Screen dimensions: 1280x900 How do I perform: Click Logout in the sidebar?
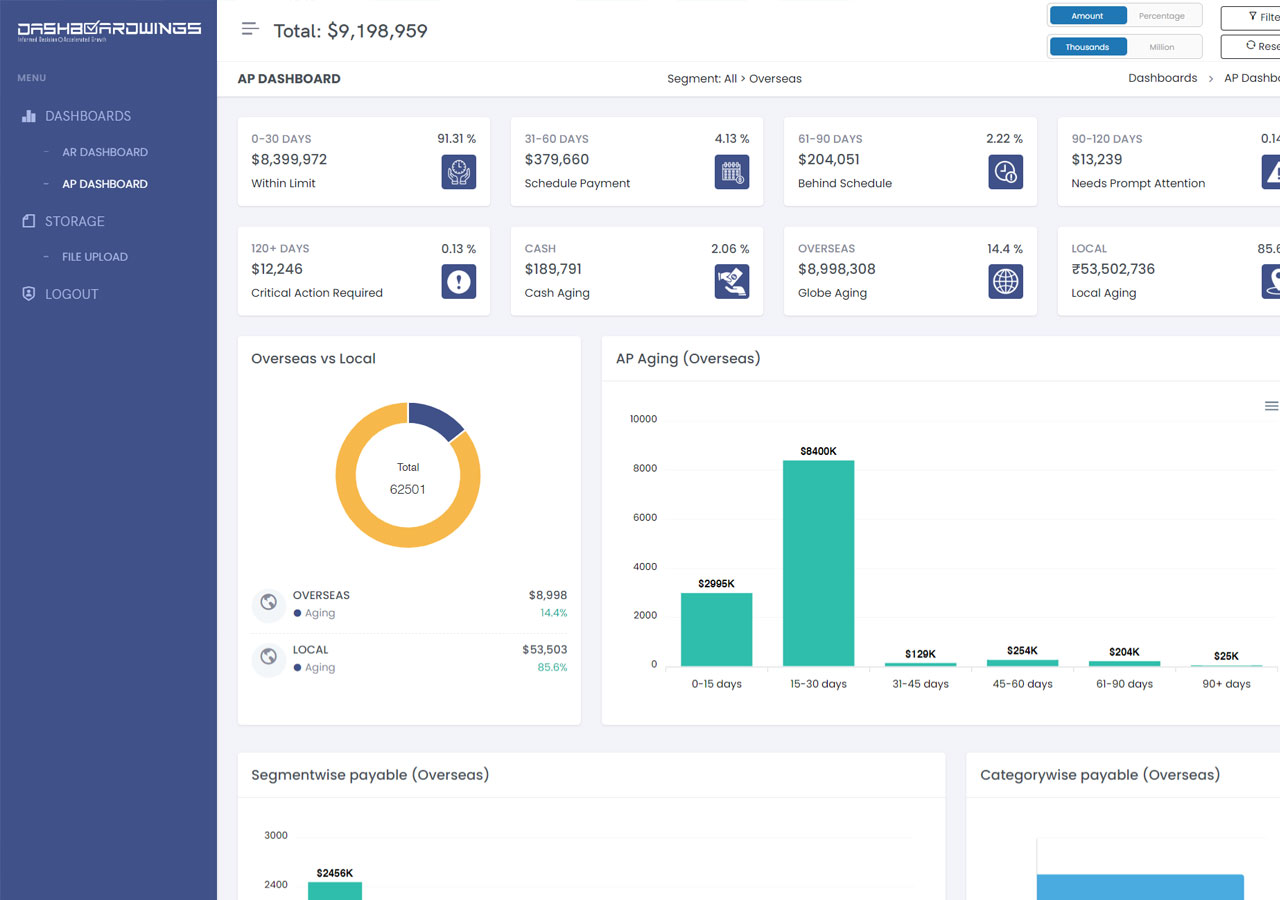(x=72, y=294)
